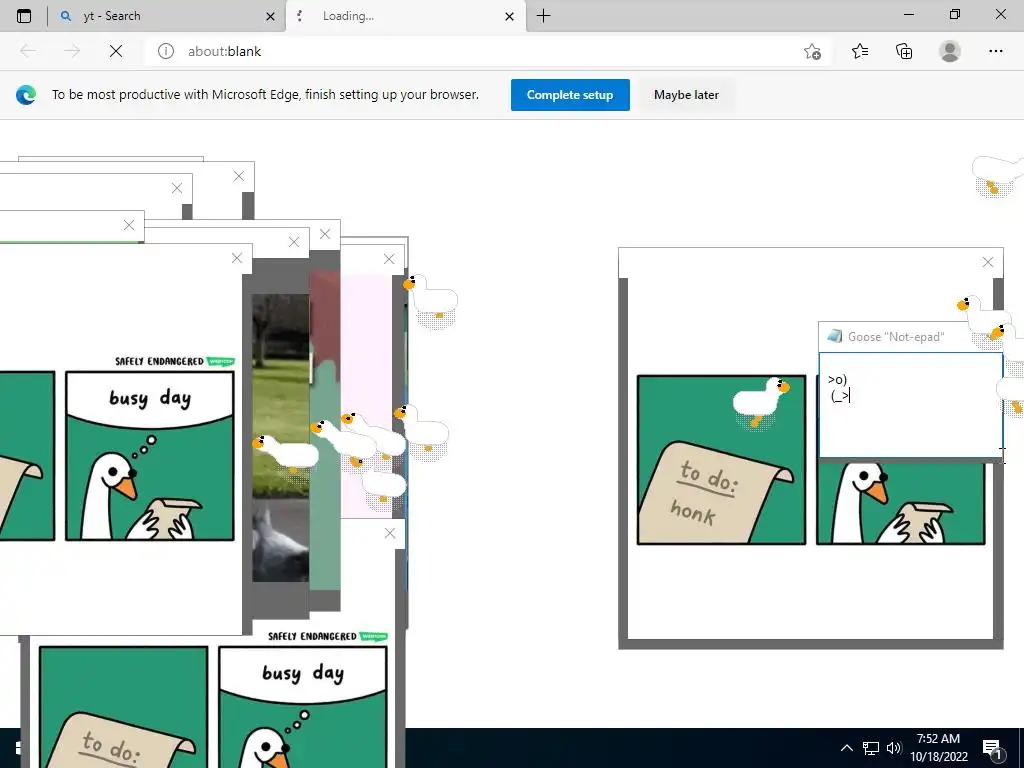Open network status tray icon

(871, 748)
